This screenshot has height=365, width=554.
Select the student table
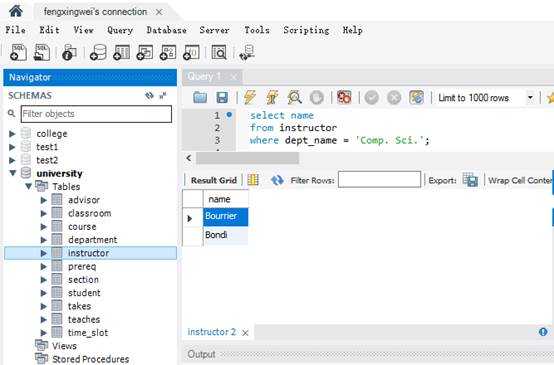[x=84, y=293]
